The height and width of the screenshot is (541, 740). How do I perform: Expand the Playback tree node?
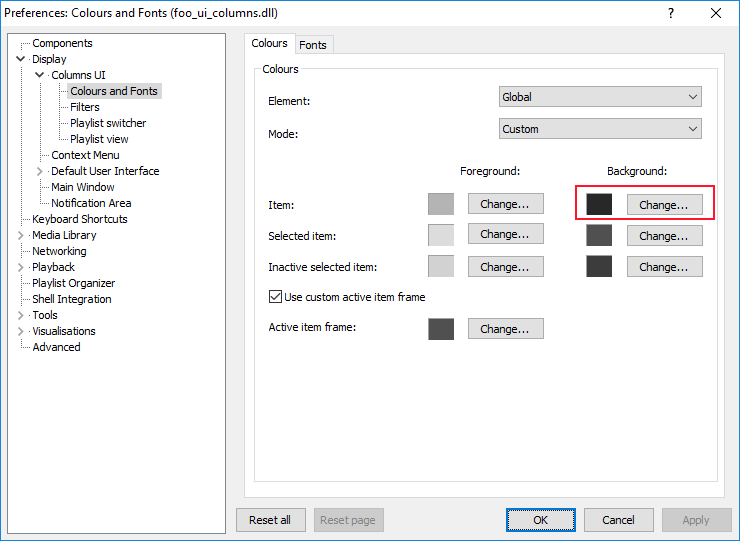click(21, 267)
